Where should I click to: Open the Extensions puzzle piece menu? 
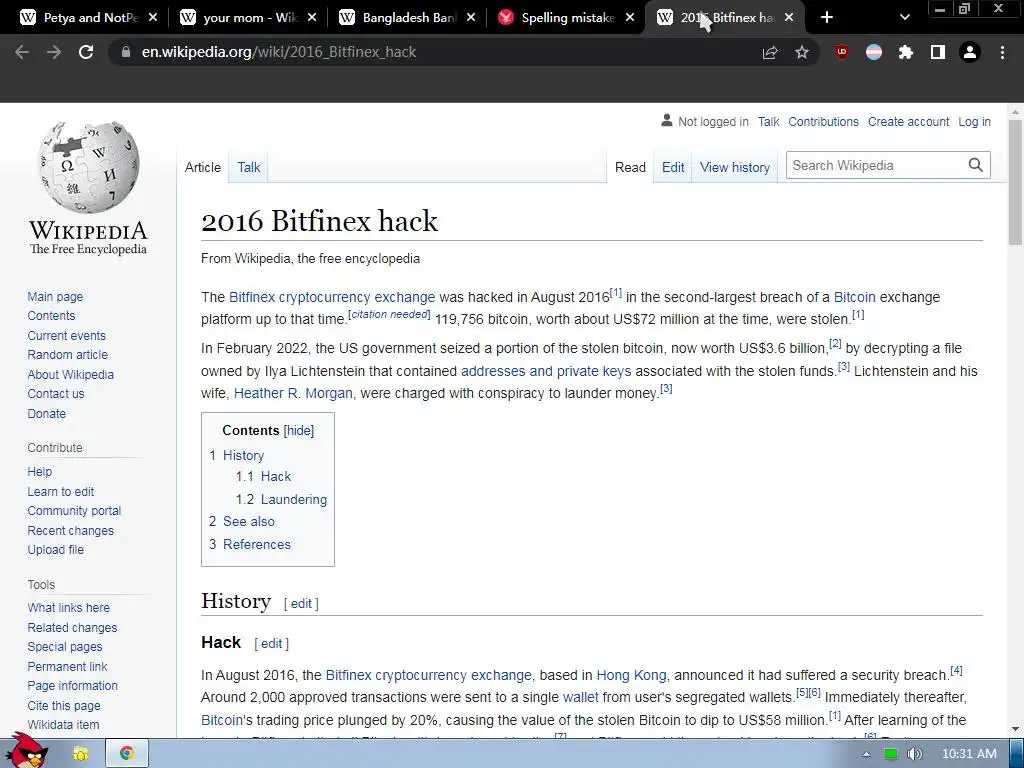click(906, 52)
